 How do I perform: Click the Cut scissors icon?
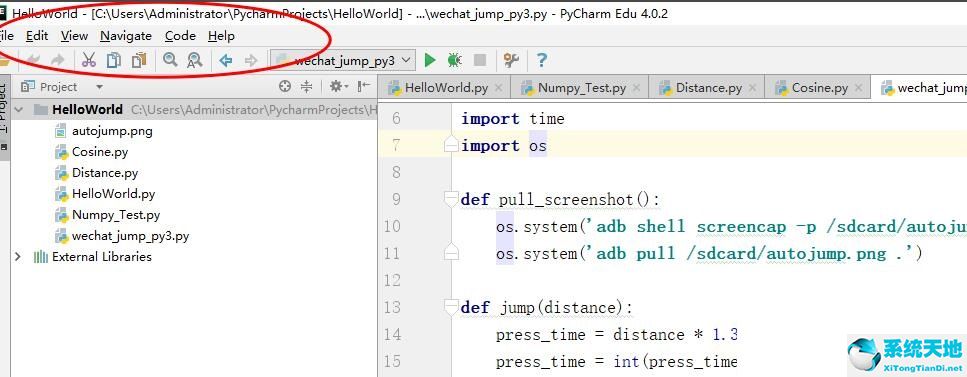click(x=89, y=60)
